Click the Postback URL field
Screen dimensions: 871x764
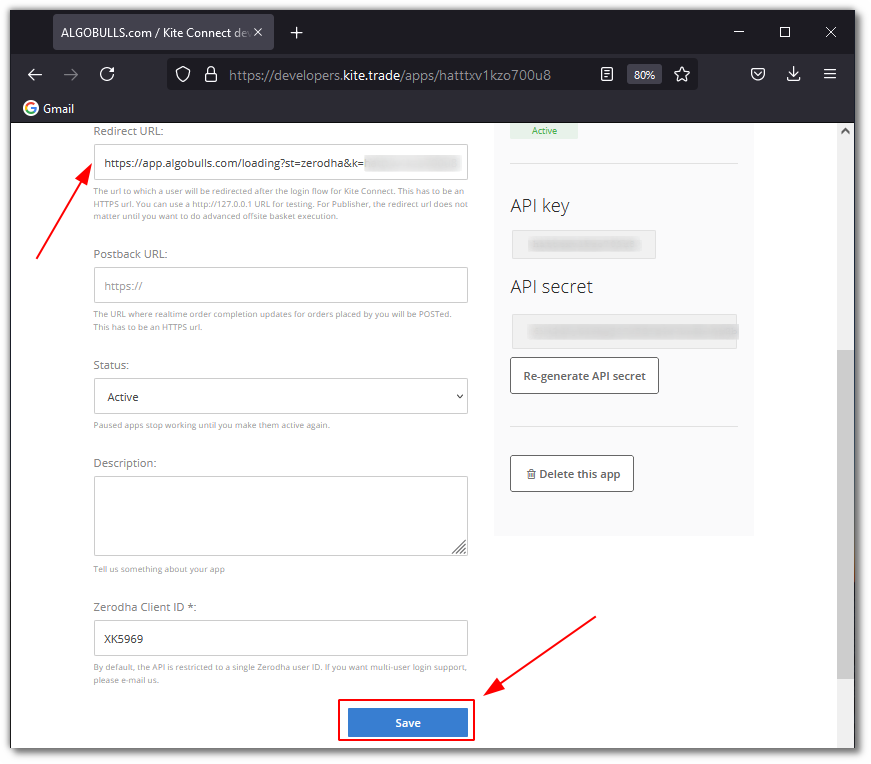[281, 285]
